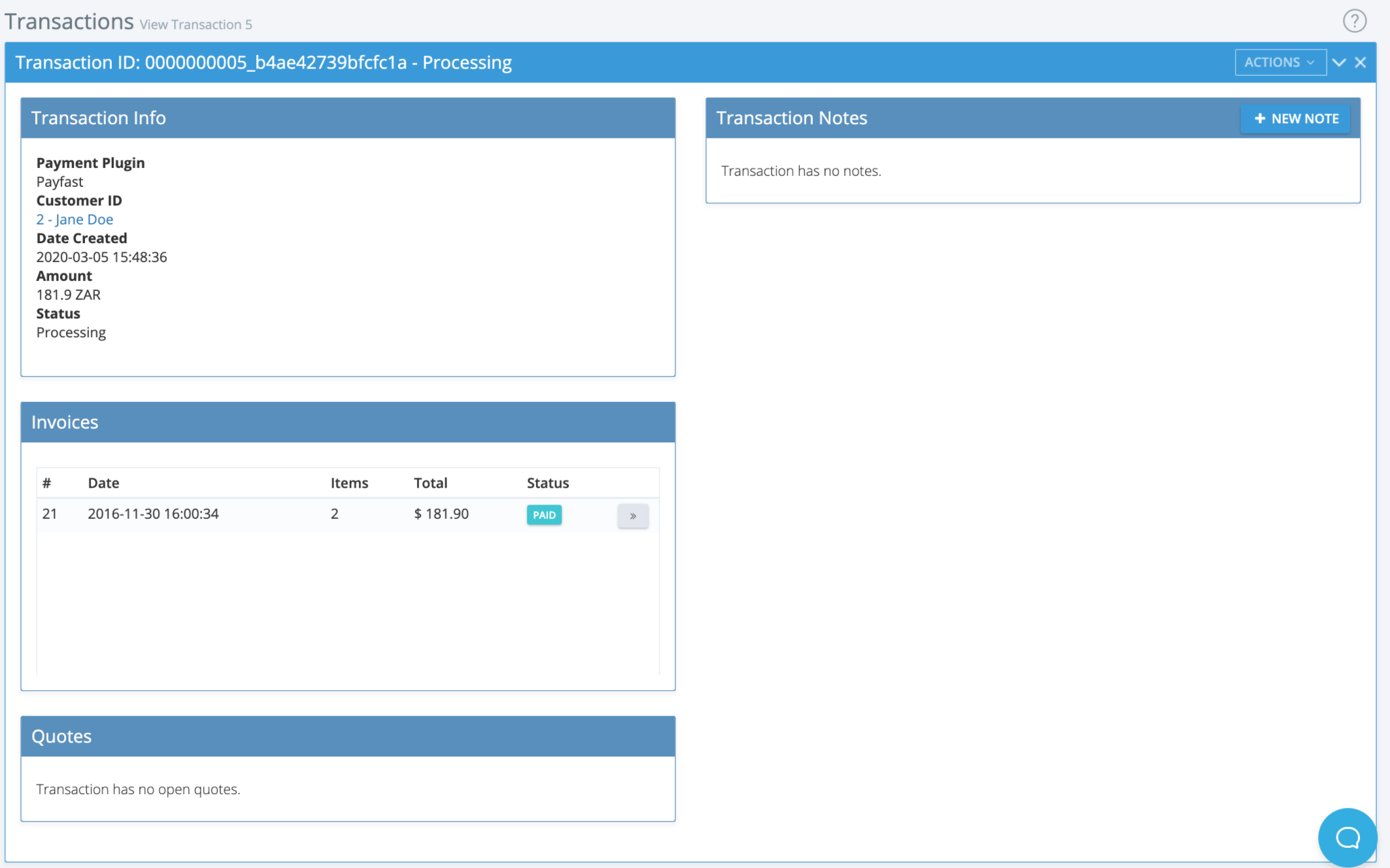
Task: Select the invoice row dated 2016-11-30
Action: coord(262,514)
